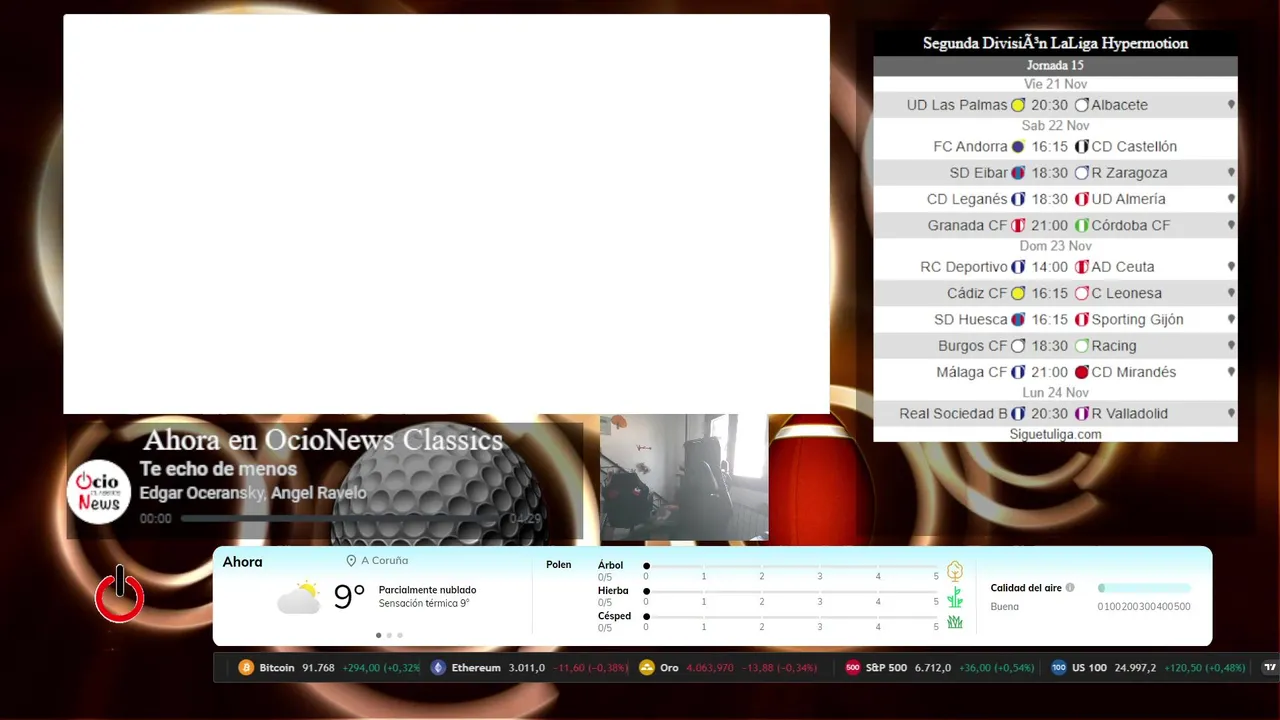This screenshot has height=720, width=1280.
Task: Click the Burgos CF vs Racing 18:30 time
Action: point(1050,346)
